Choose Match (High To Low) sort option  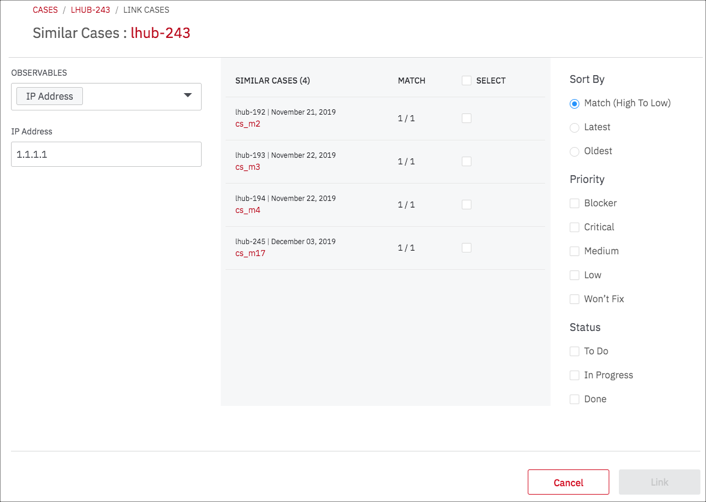click(575, 104)
